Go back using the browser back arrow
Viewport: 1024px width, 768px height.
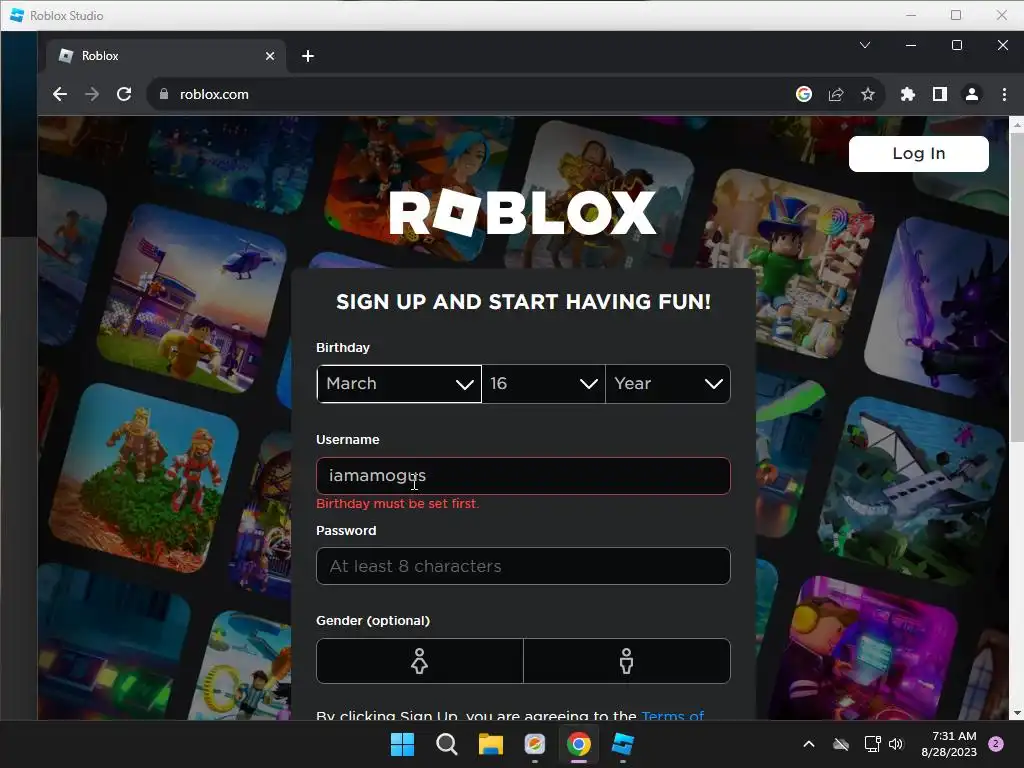pyautogui.click(x=59, y=94)
